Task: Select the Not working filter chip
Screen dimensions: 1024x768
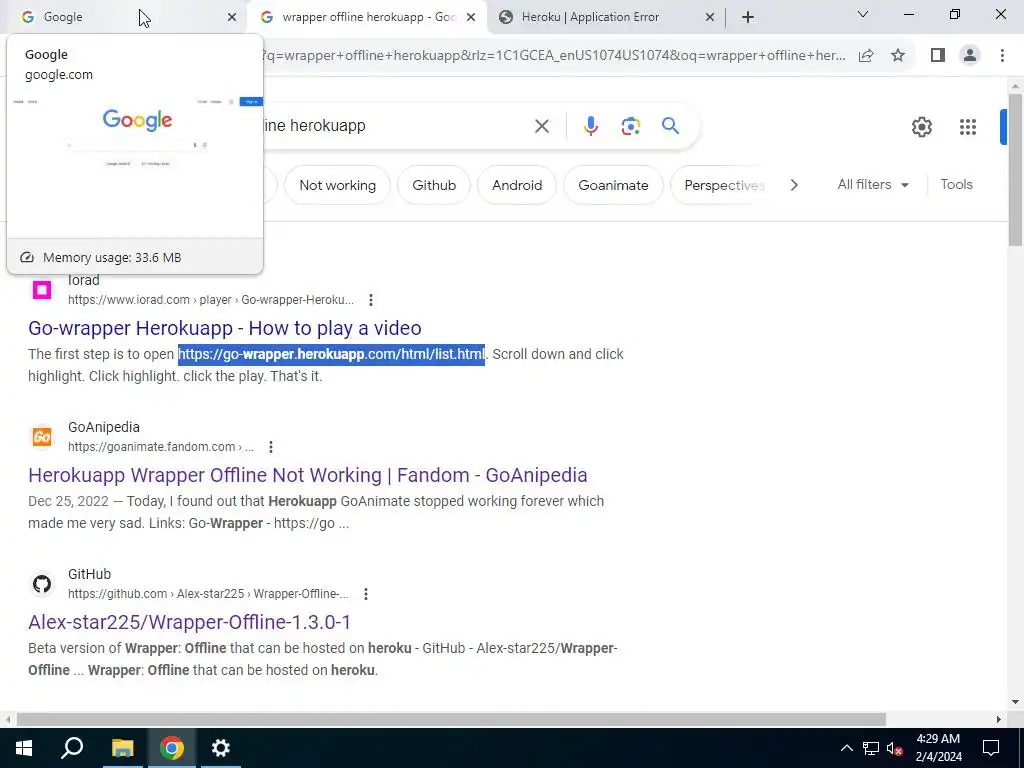Action: [337, 185]
